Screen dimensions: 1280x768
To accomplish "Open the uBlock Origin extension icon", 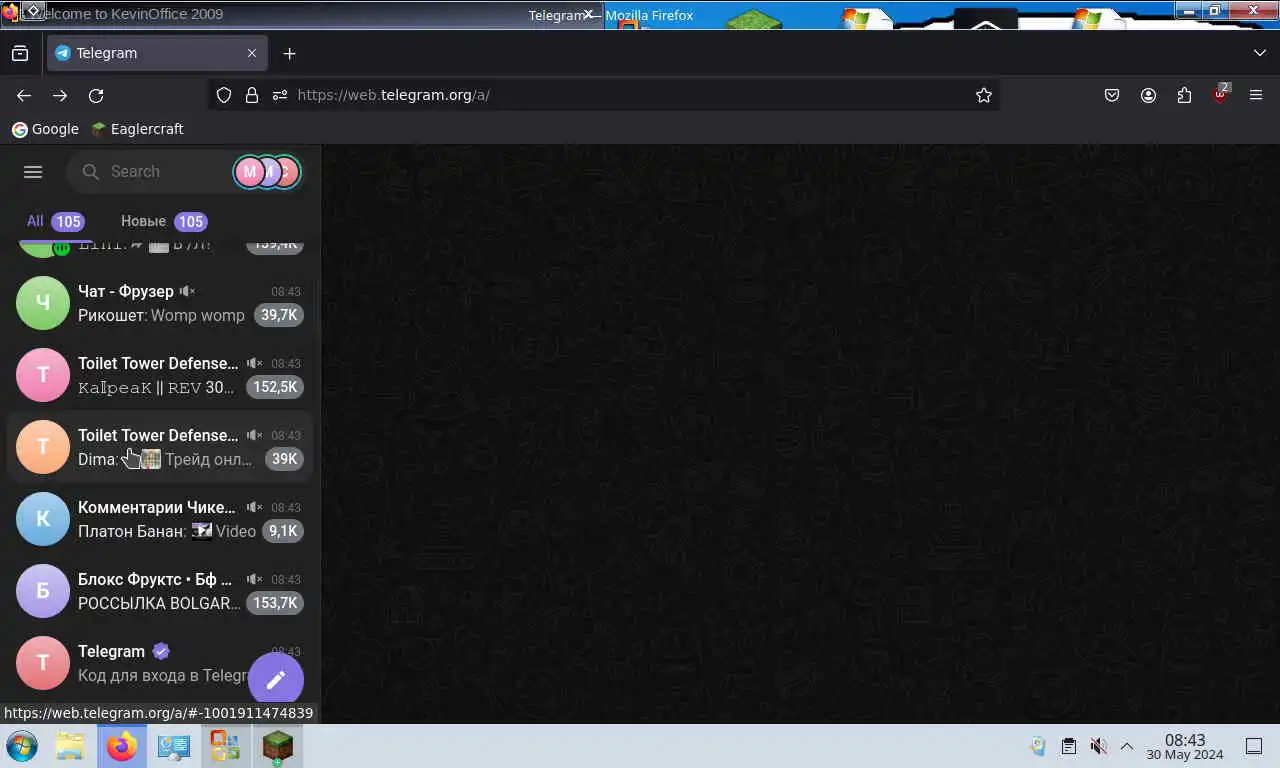I will [1220, 95].
